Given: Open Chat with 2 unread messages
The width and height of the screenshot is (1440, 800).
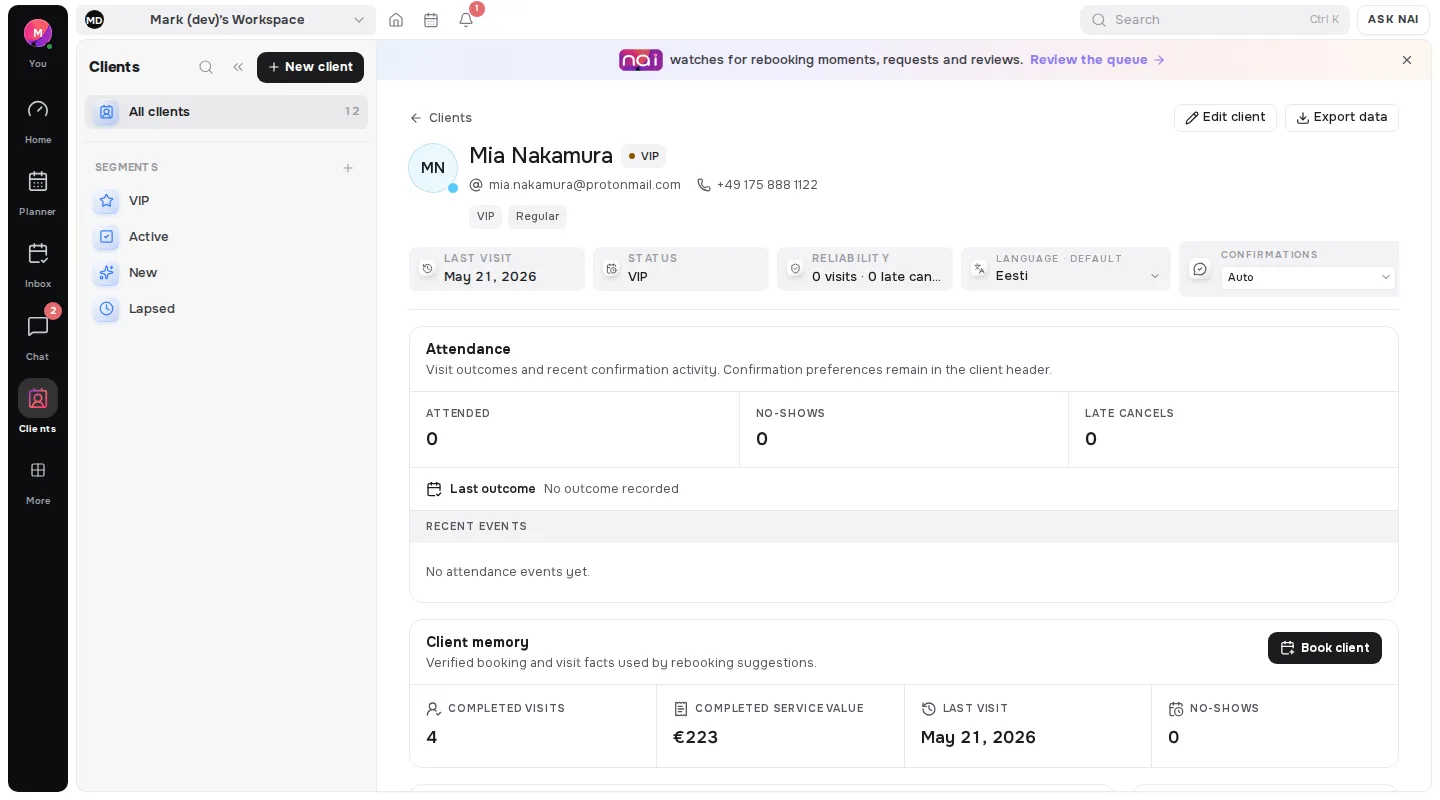Looking at the screenshot, I should pos(38,338).
